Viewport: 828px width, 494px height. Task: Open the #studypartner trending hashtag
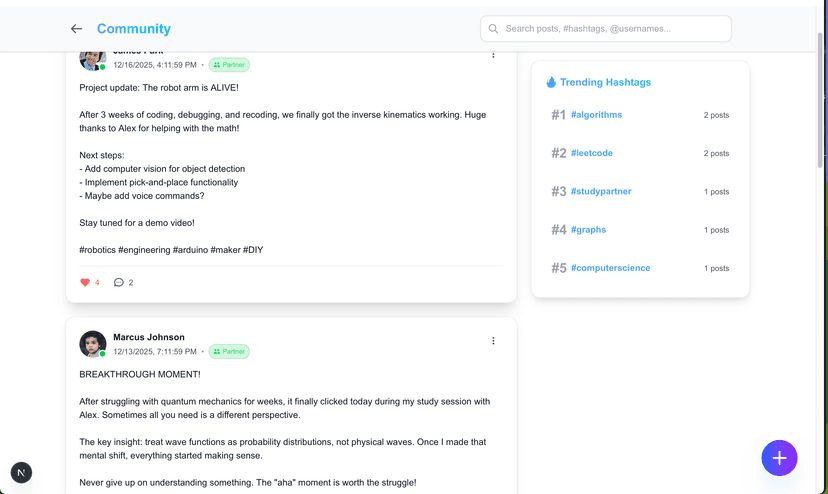600,191
